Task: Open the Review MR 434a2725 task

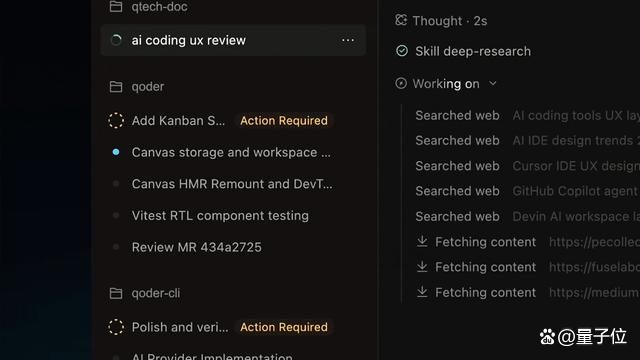Action: (x=196, y=247)
